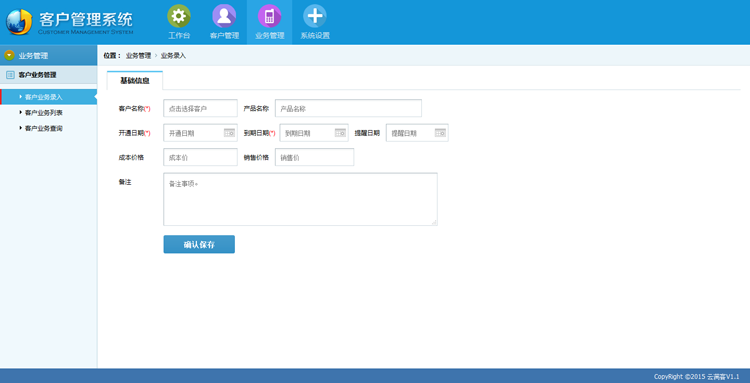Open the 工作台 gear icon
Image resolution: width=750 pixels, height=383 pixels.
coord(179,16)
